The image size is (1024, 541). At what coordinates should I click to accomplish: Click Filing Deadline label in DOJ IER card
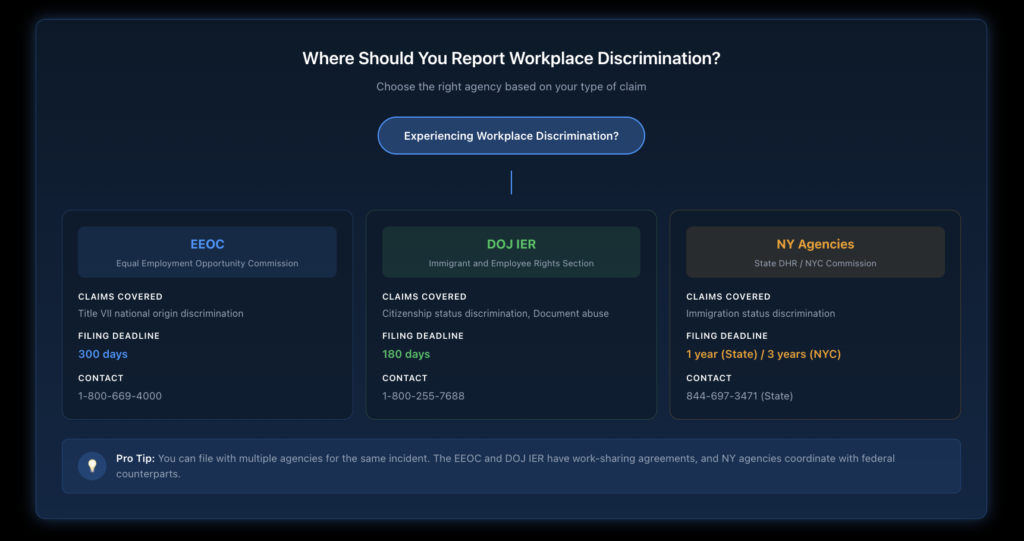(423, 336)
